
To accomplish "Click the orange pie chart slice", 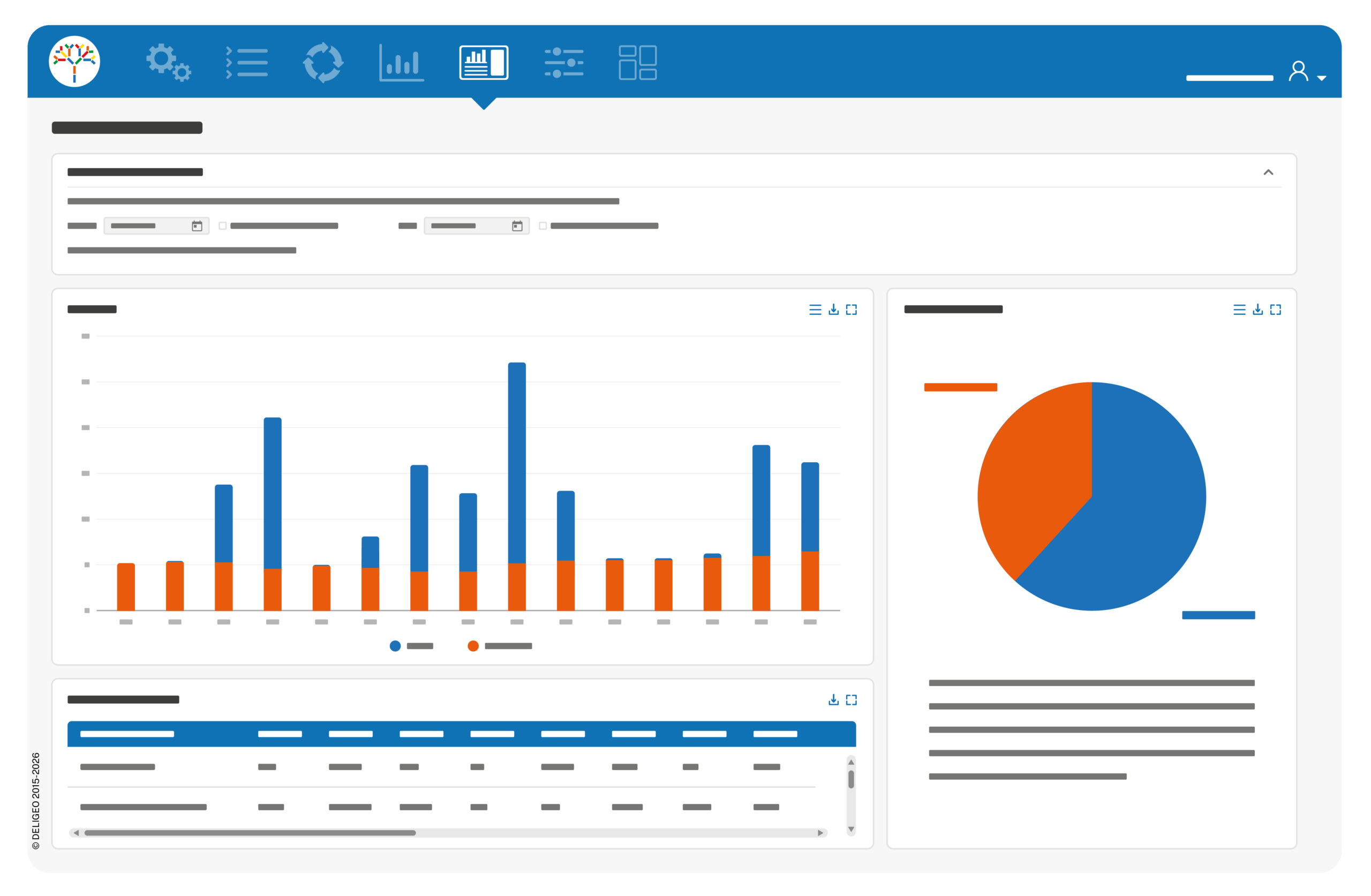I will (x=1031, y=478).
